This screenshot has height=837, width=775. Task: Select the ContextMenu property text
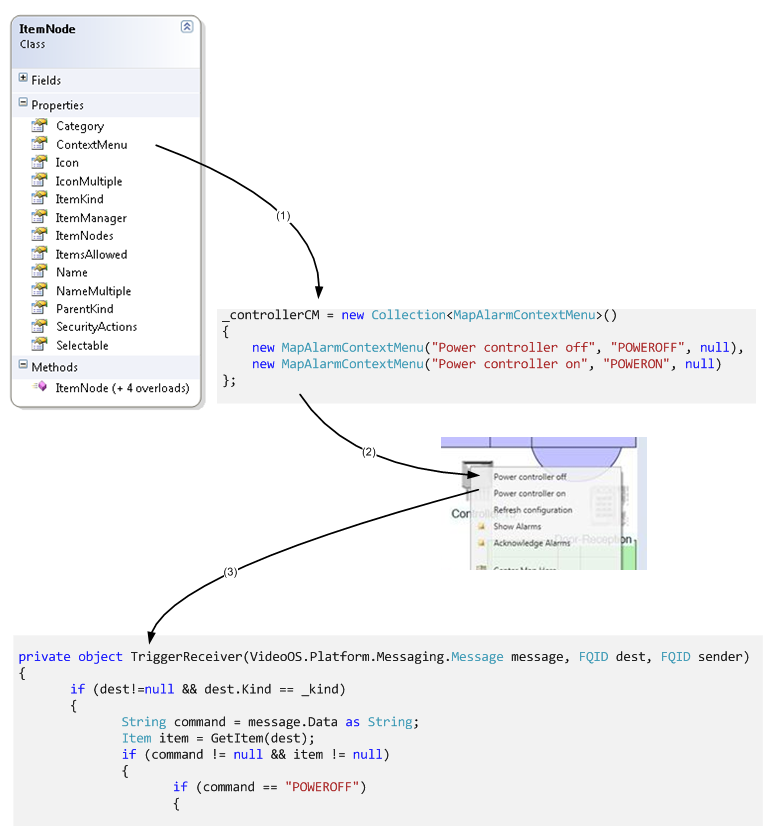92,145
